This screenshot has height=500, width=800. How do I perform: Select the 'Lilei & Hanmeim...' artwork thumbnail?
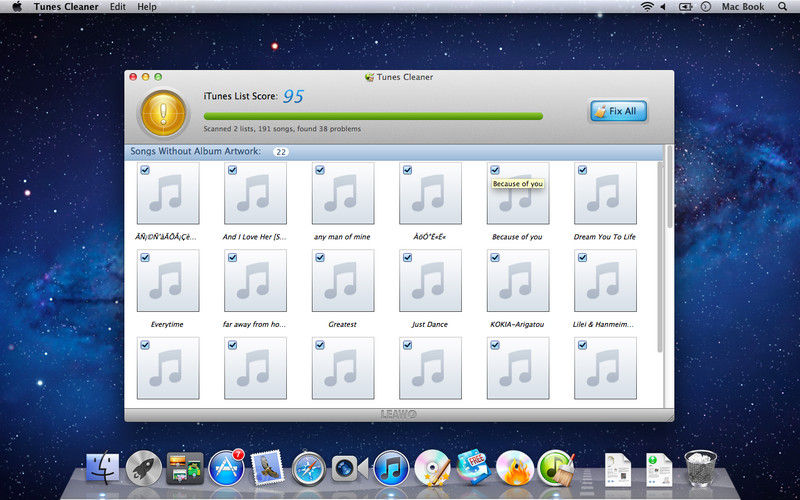point(605,281)
